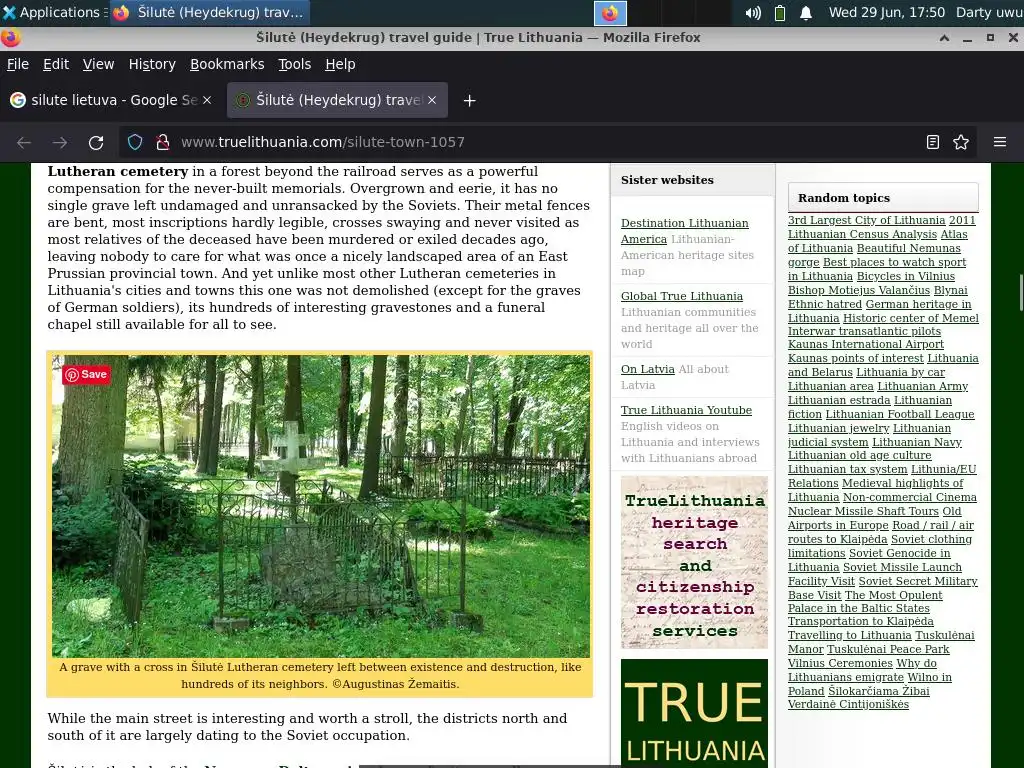Open the Blynai topic link
Screen dimensions: 1024x768
tap(950, 290)
